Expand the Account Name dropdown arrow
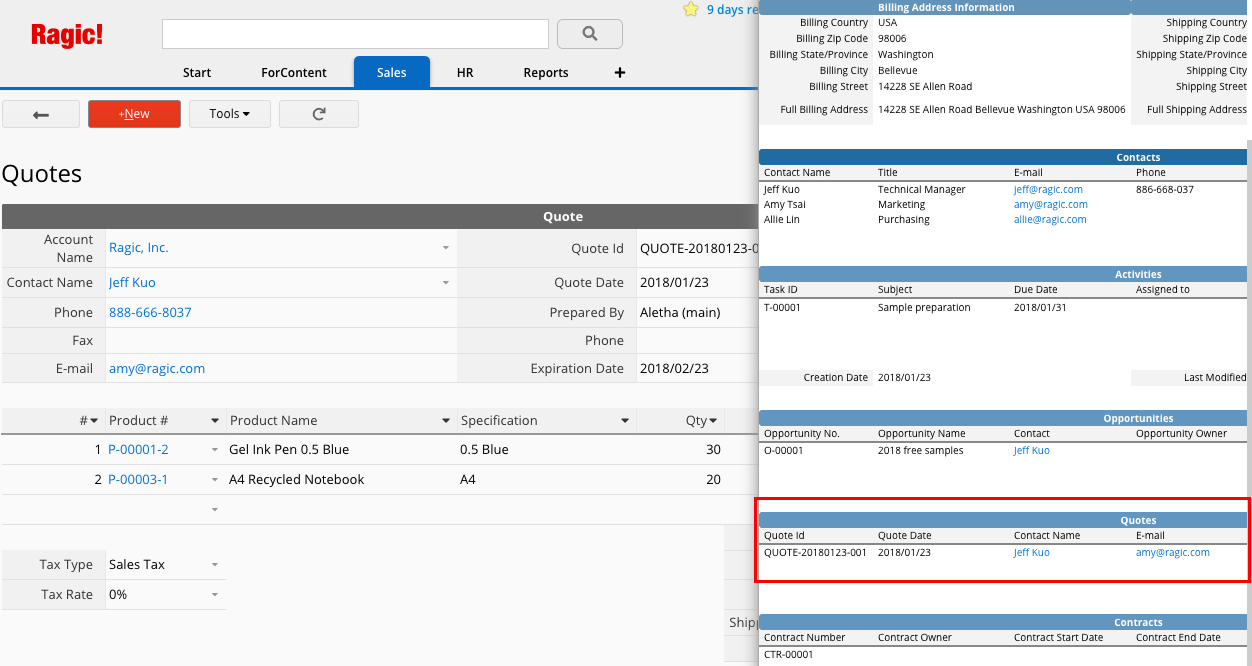The width and height of the screenshot is (1252, 666). (446, 248)
